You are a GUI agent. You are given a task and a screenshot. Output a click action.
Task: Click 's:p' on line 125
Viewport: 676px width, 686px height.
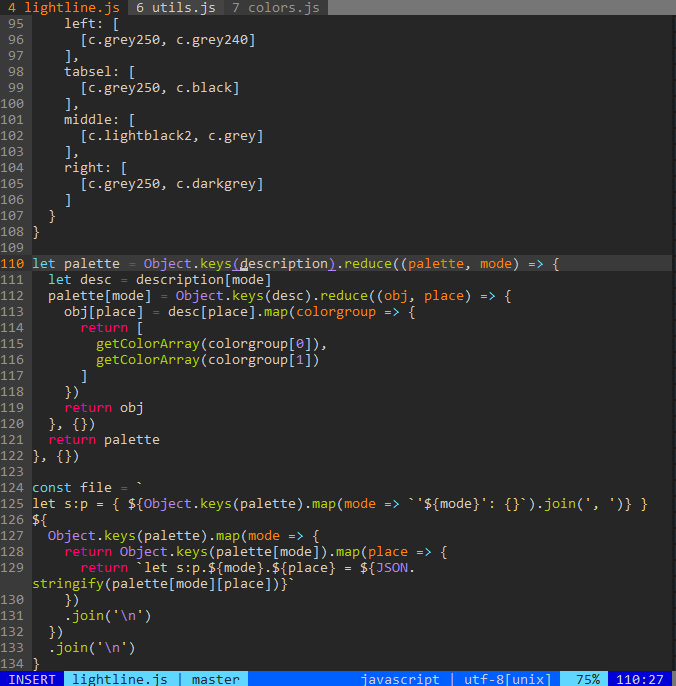pyautogui.click(x=76, y=504)
